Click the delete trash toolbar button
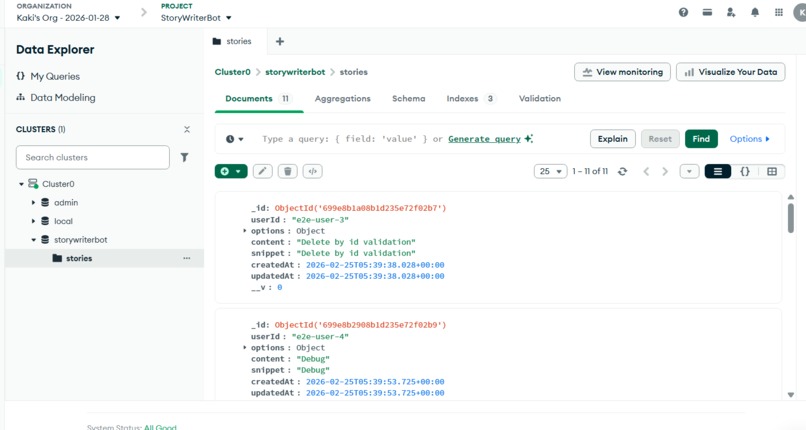 288,171
